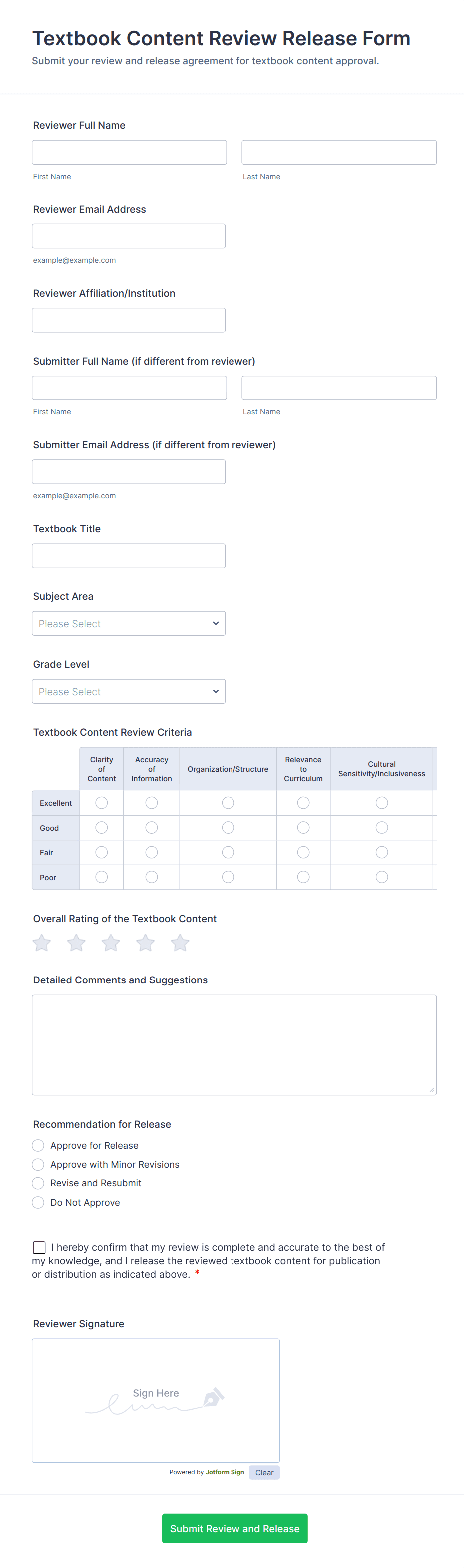Open the Jotform Sign link

225,1472
